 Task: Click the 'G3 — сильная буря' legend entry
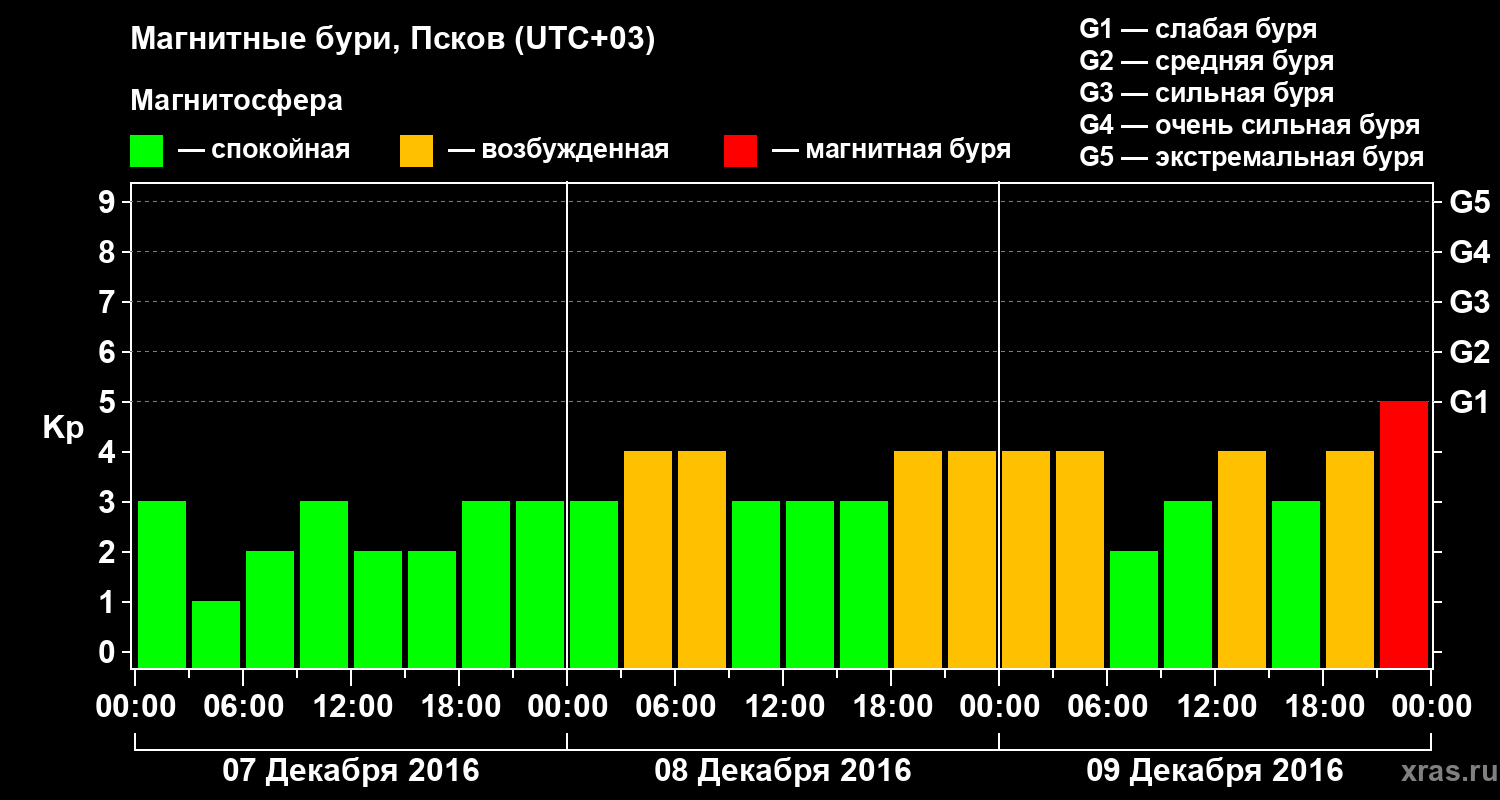(1206, 94)
